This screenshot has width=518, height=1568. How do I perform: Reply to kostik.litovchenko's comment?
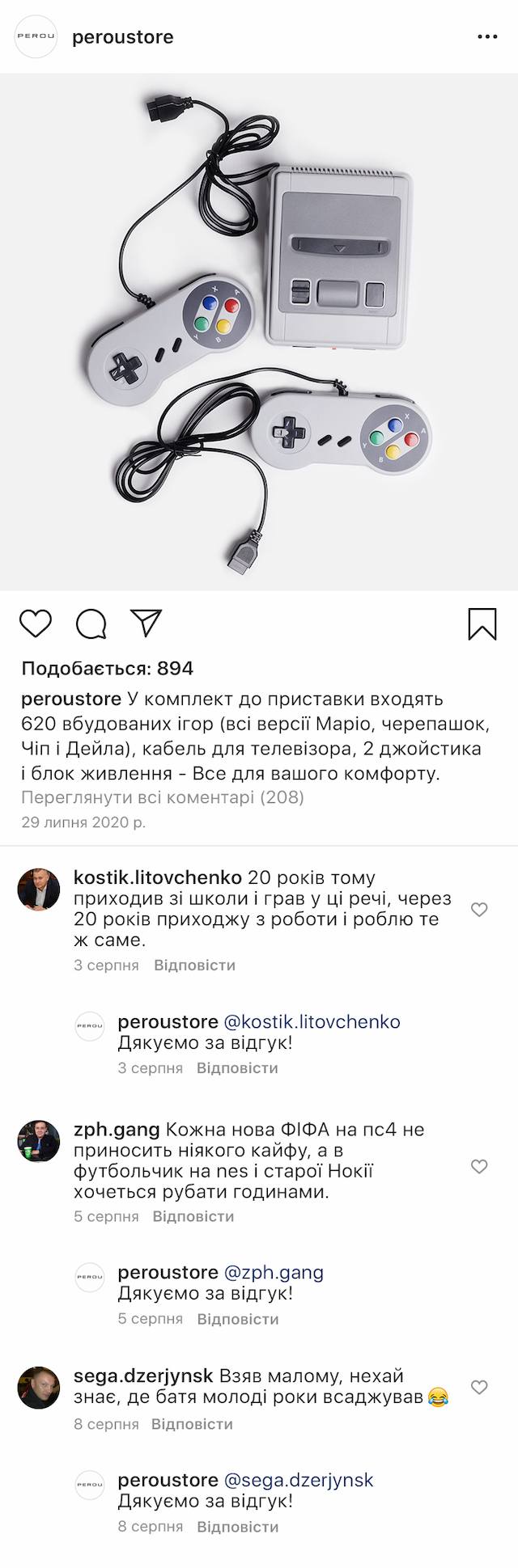(194, 966)
